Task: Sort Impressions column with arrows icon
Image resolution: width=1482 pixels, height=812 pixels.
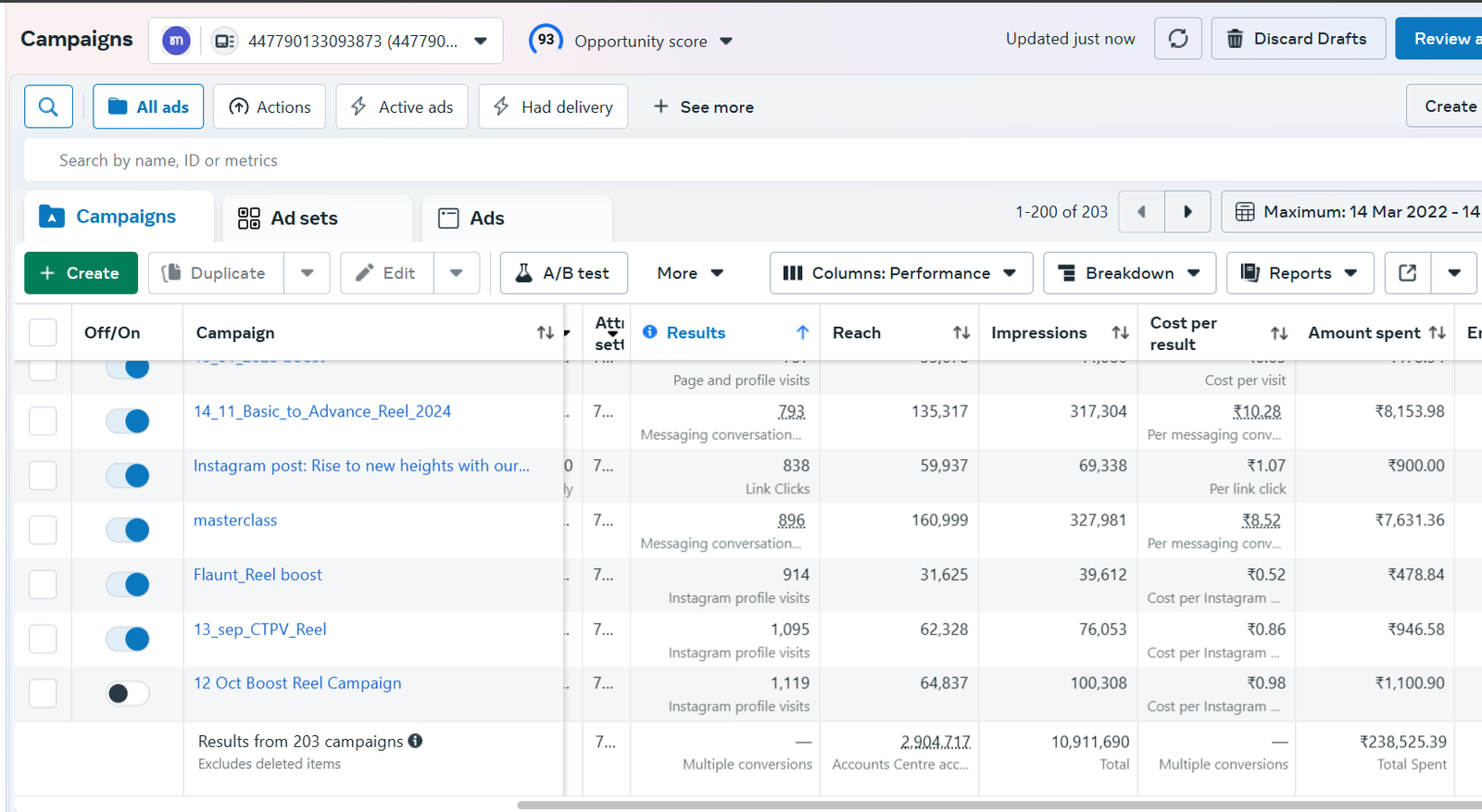Action: 1120,332
